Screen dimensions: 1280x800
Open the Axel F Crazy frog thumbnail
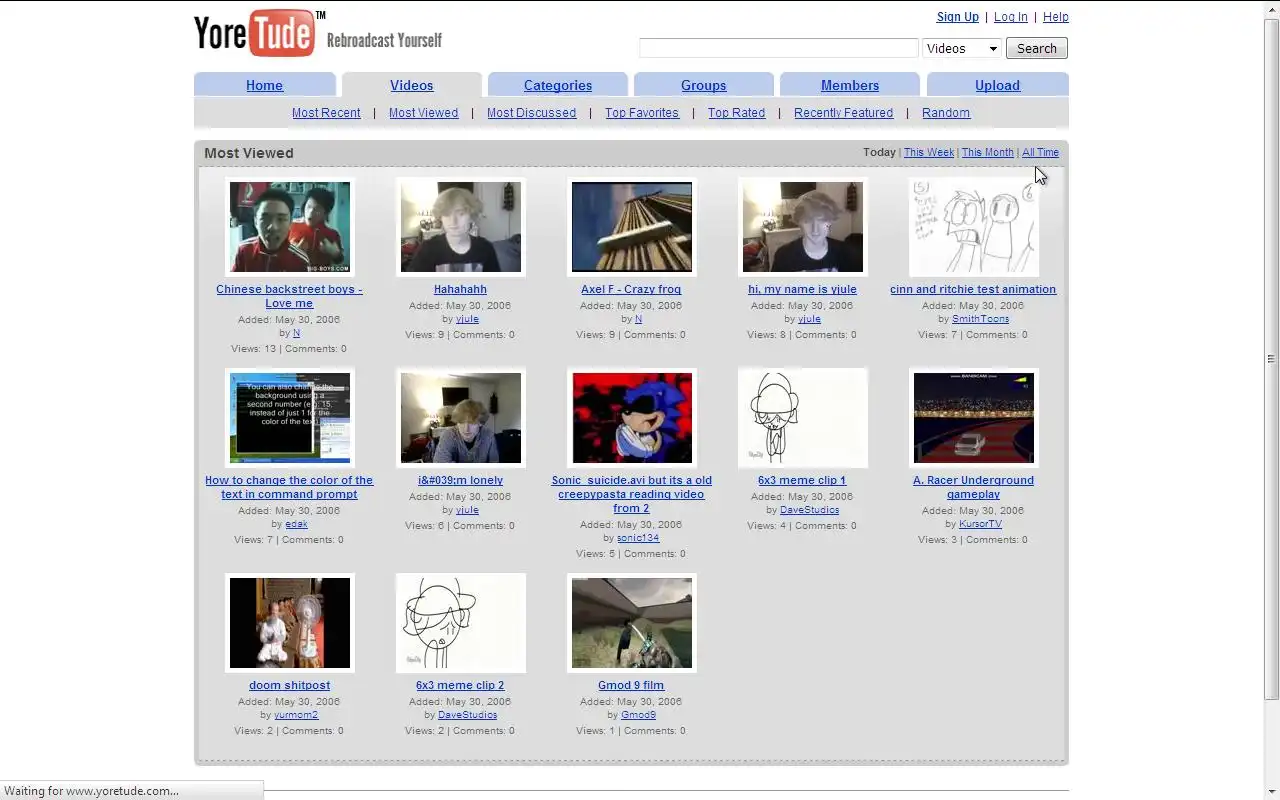632,227
